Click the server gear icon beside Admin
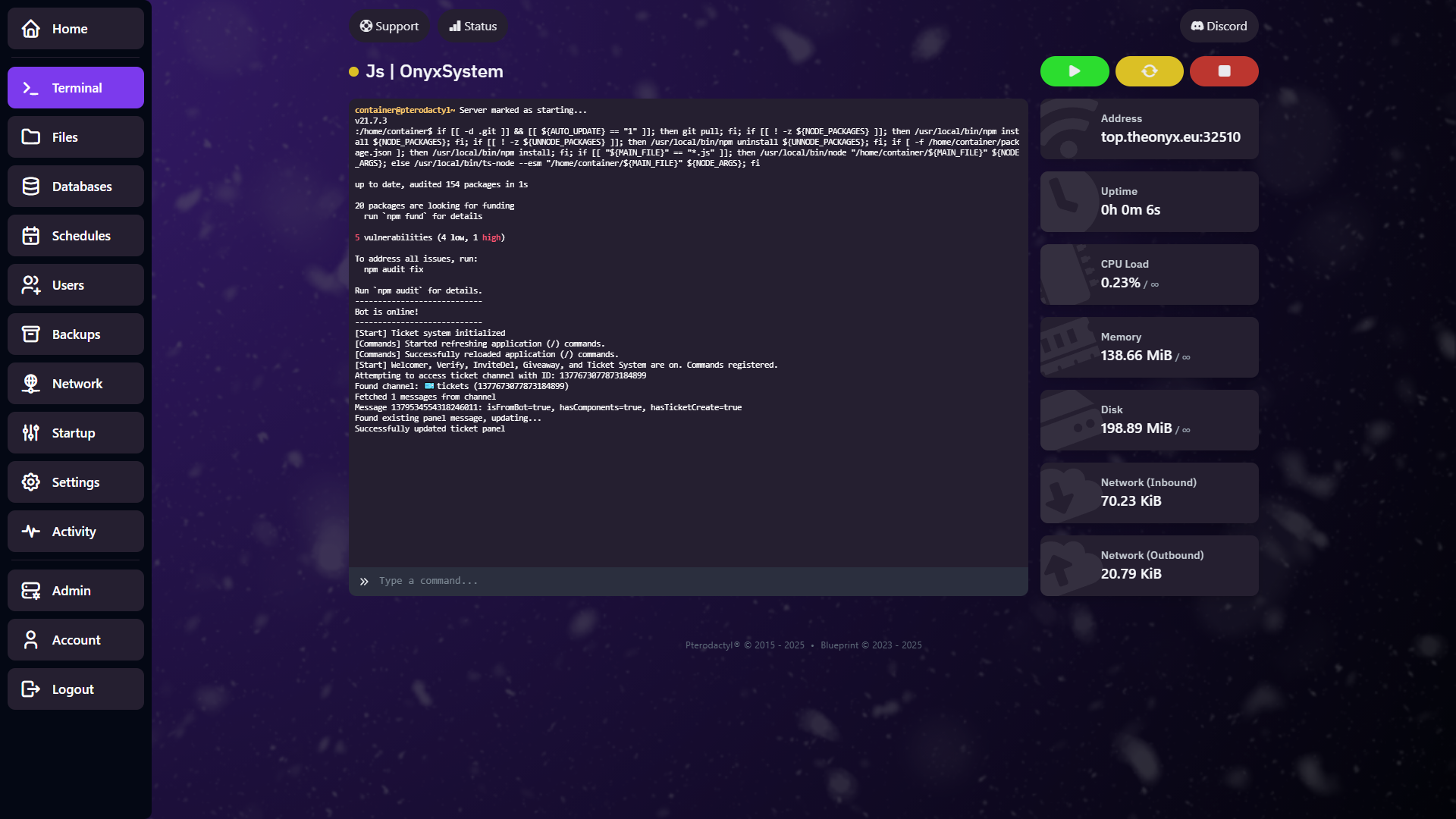1456x819 pixels. 31,591
